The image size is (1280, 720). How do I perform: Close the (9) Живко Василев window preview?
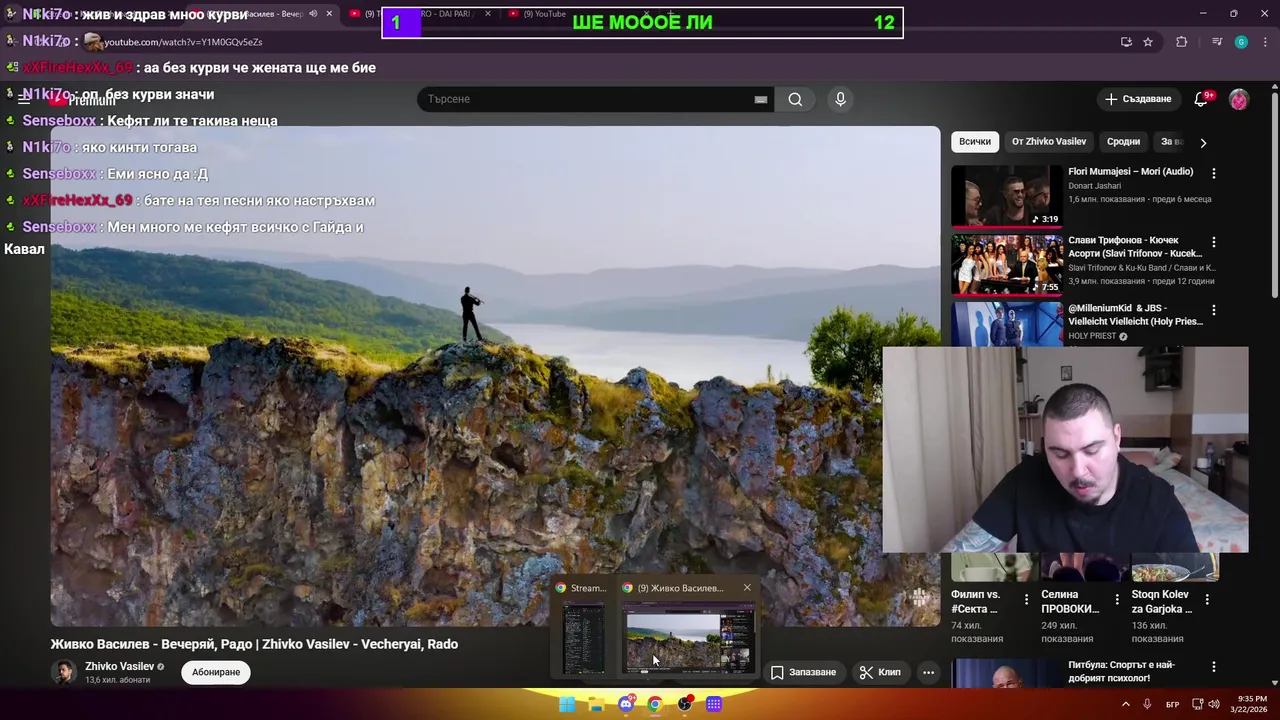(747, 588)
